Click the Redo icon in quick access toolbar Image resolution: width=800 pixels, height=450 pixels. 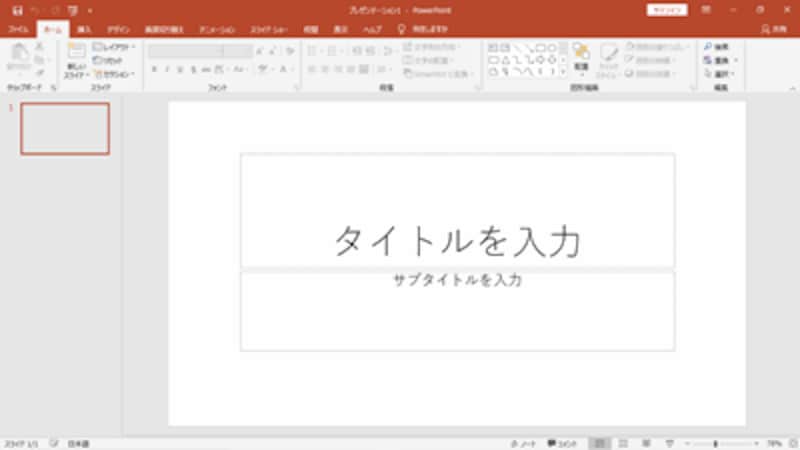(x=55, y=10)
